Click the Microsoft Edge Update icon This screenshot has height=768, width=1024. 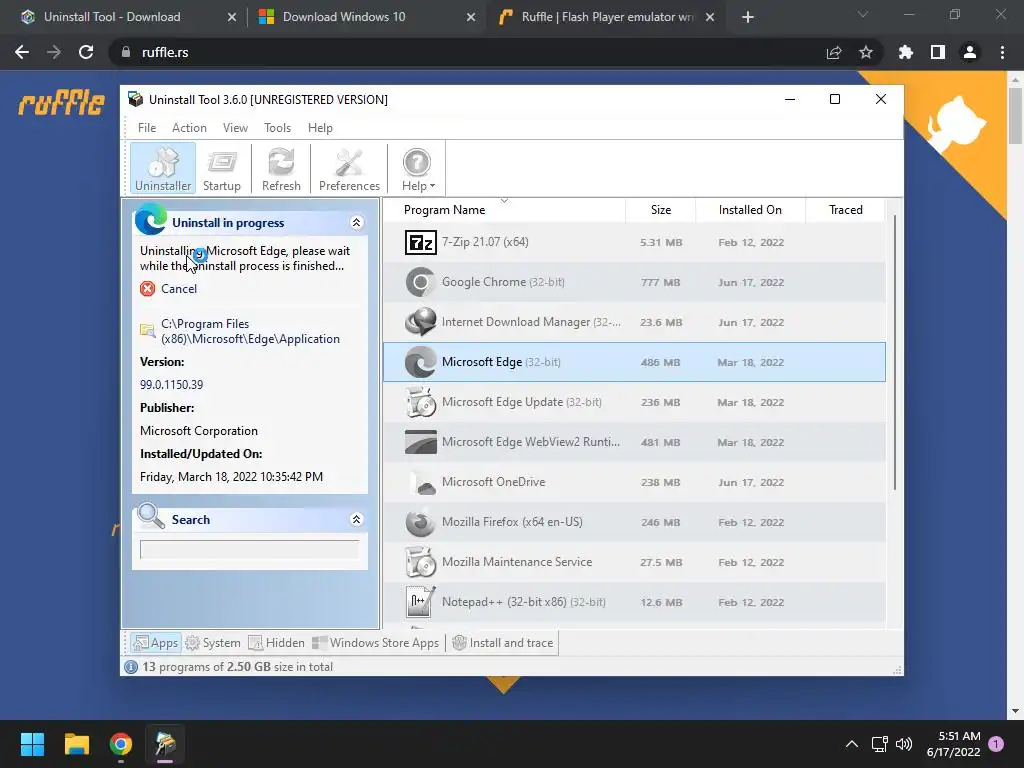click(x=421, y=402)
